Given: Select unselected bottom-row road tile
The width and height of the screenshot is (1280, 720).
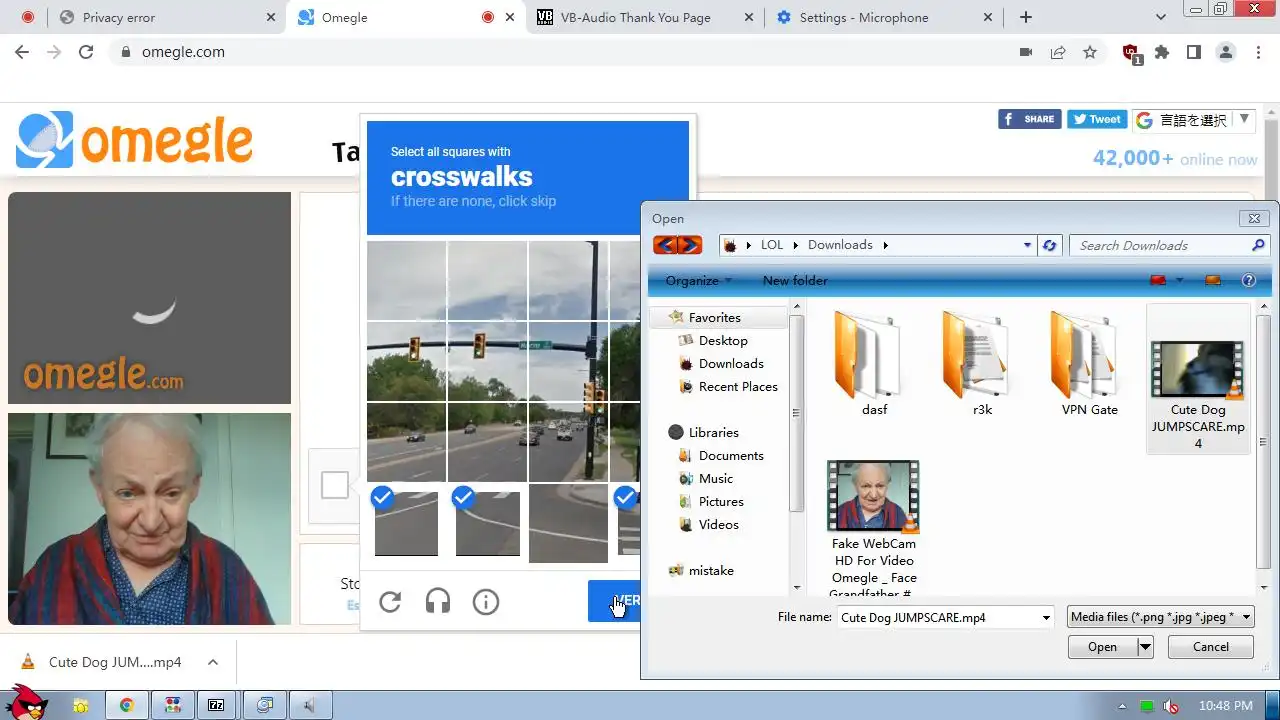Looking at the screenshot, I should 568,523.
